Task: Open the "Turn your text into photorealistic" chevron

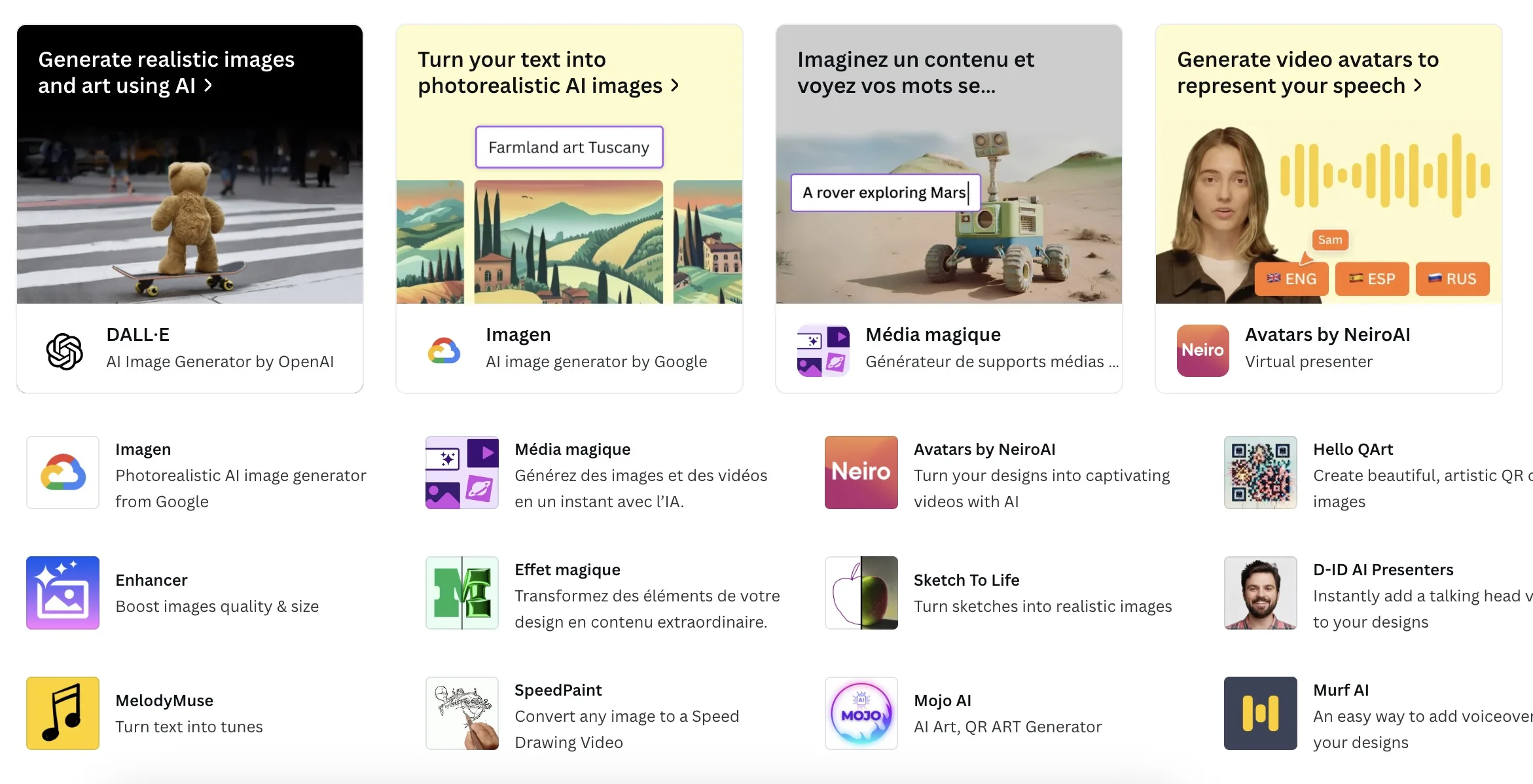Action: [x=676, y=86]
